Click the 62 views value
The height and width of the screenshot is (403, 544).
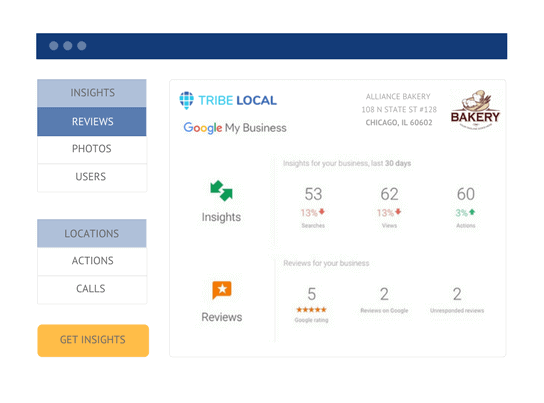tap(389, 194)
